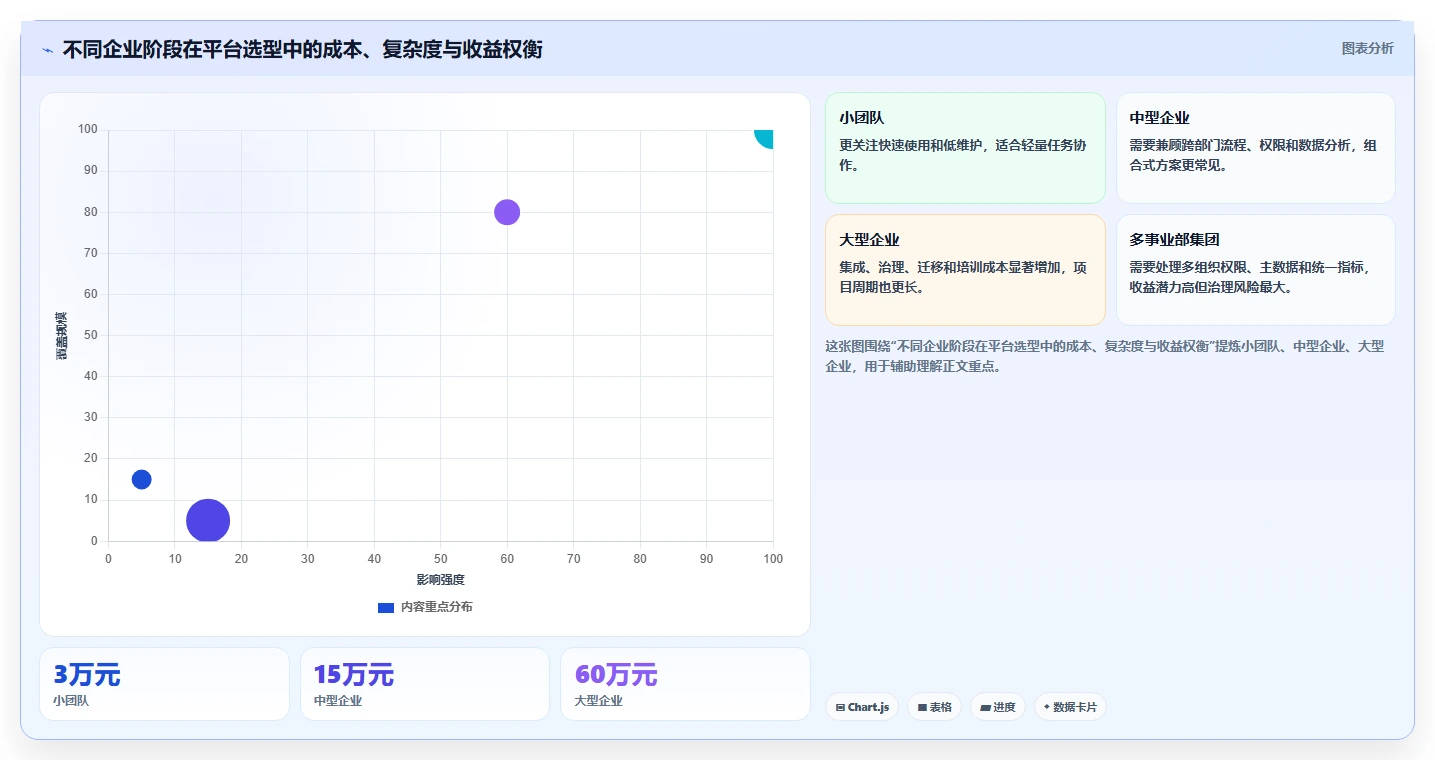The height and width of the screenshot is (760, 1435).
Task: Toggle the 内容重点分布 legend label
Action: pyautogui.click(x=436, y=607)
